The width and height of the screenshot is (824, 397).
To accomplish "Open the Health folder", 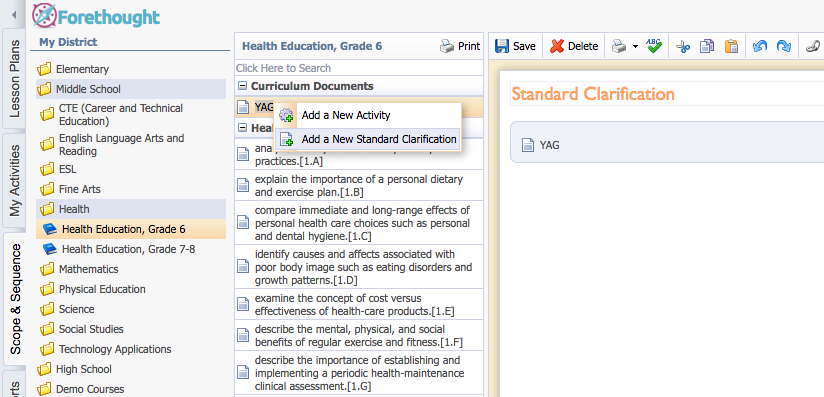I will [x=131, y=209].
